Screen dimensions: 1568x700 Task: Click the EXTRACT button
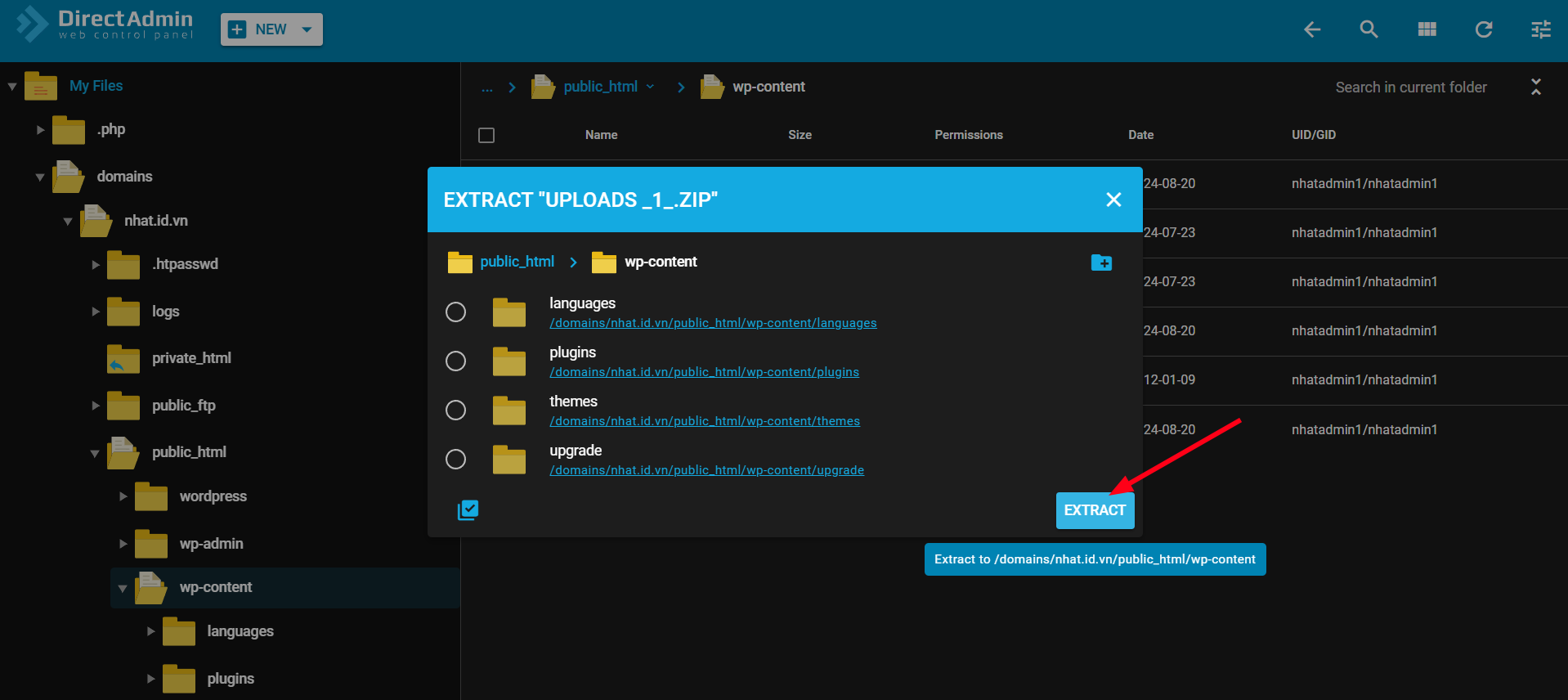pyautogui.click(x=1095, y=510)
